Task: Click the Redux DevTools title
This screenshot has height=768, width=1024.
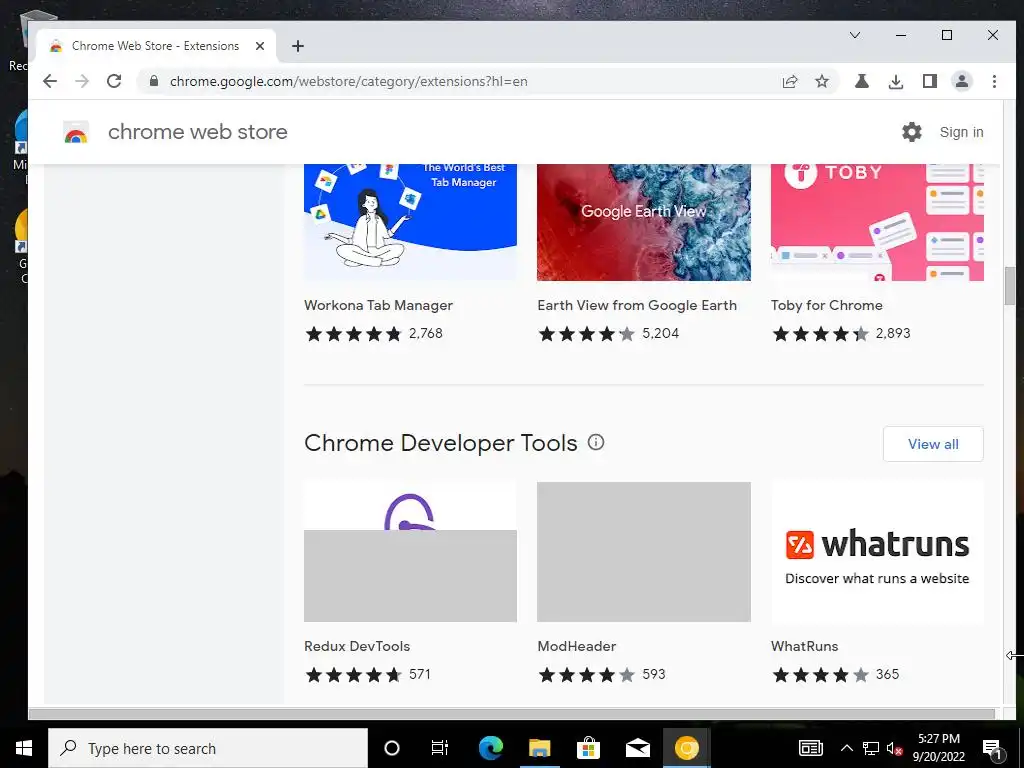Action: coord(357,646)
